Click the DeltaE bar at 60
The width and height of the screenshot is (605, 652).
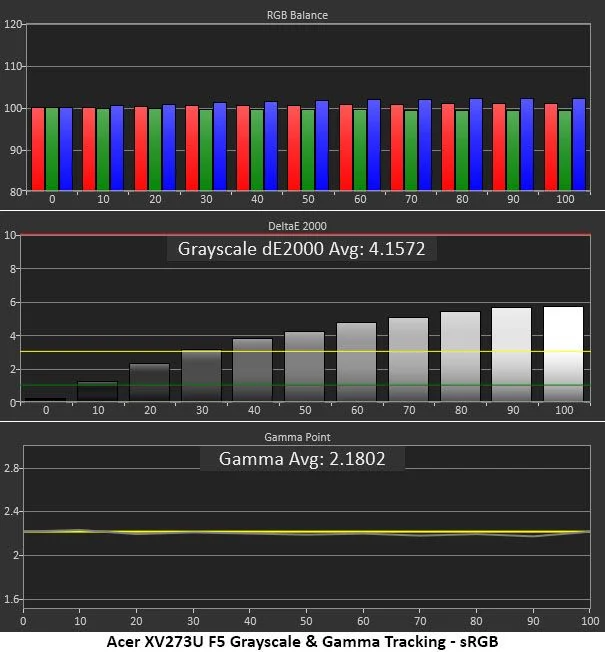pos(357,362)
